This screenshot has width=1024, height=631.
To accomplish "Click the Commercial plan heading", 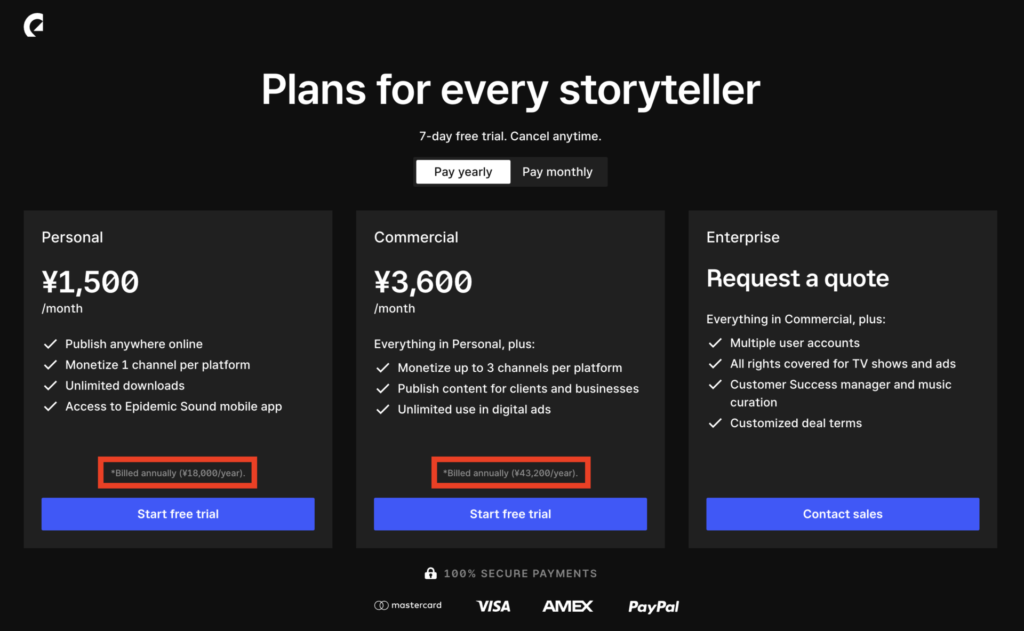I will pos(416,237).
